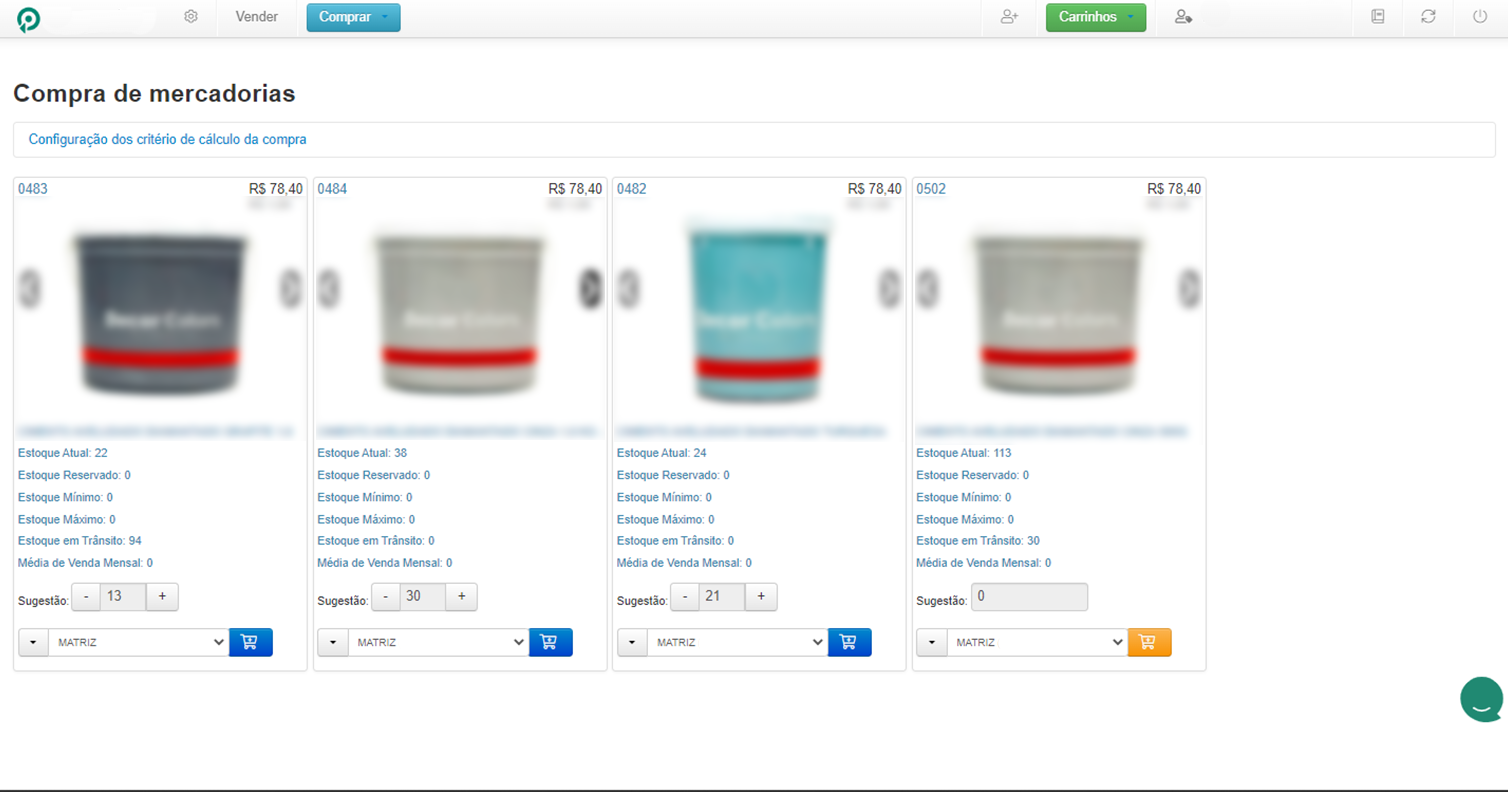
Task: Open the book/catalog icon in top bar
Action: click(x=1378, y=17)
